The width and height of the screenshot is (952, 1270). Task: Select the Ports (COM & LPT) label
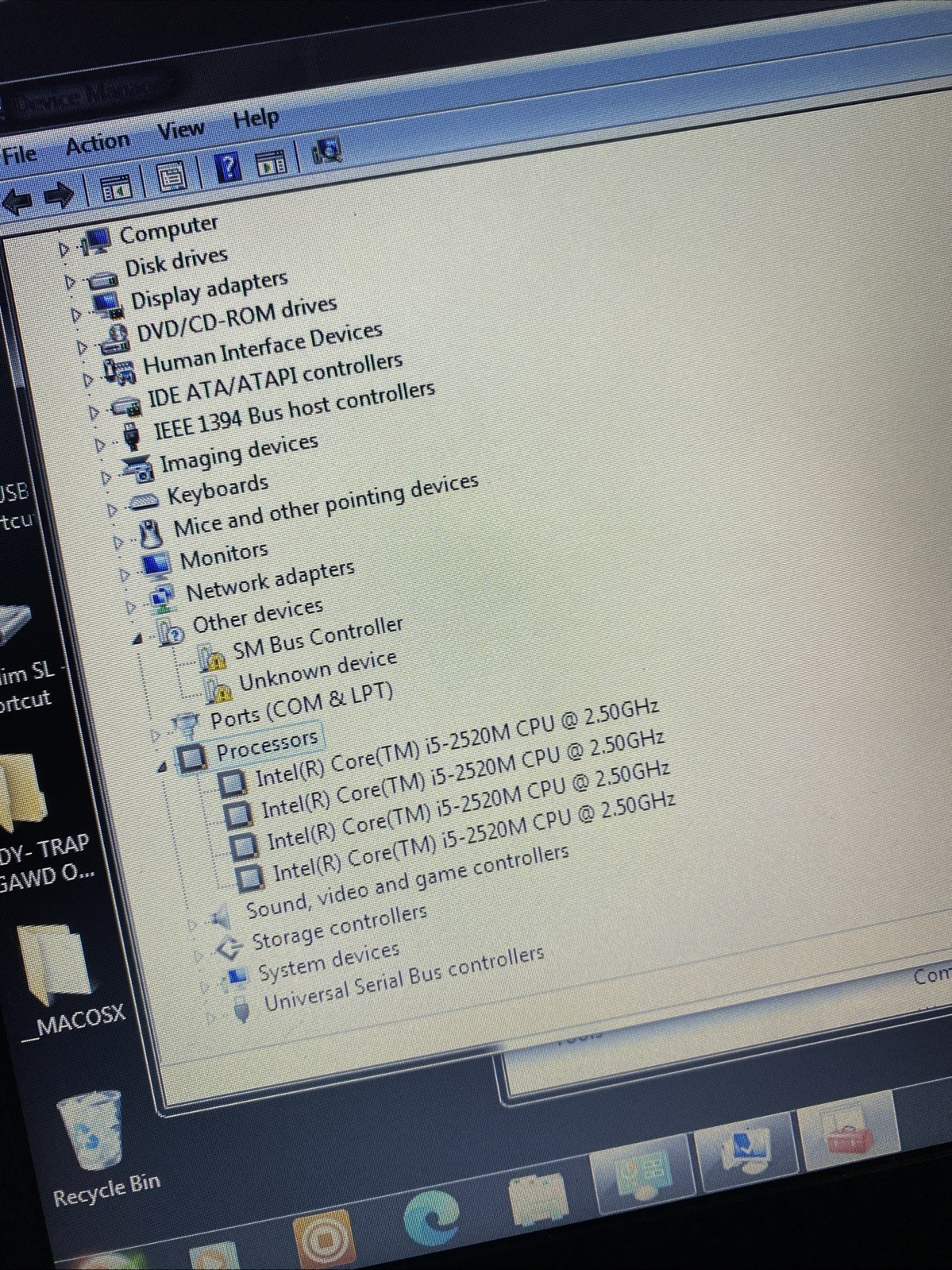point(302,704)
